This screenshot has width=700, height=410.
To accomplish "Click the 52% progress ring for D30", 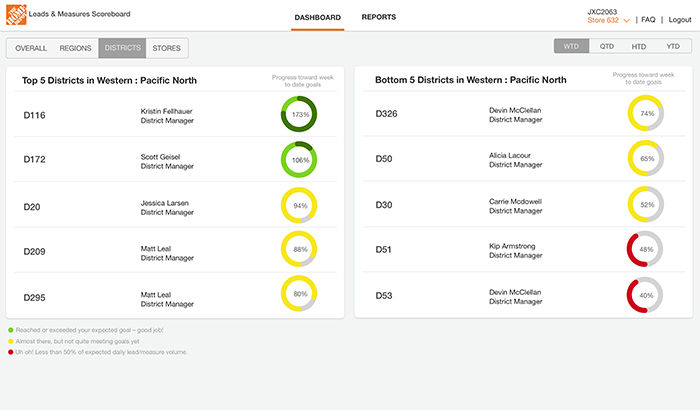I will pyautogui.click(x=646, y=204).
